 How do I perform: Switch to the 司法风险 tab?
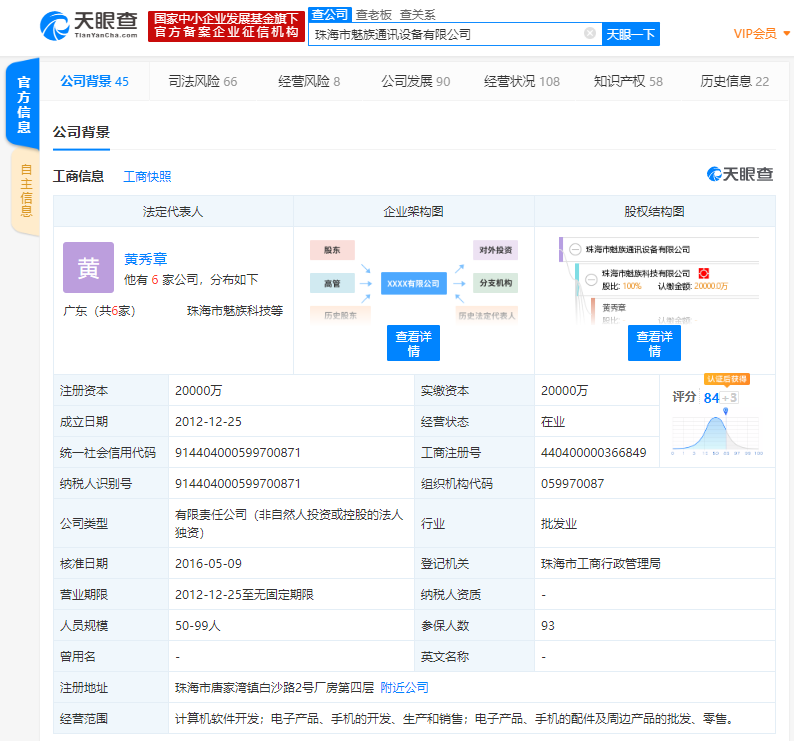[x=203, y=81]
